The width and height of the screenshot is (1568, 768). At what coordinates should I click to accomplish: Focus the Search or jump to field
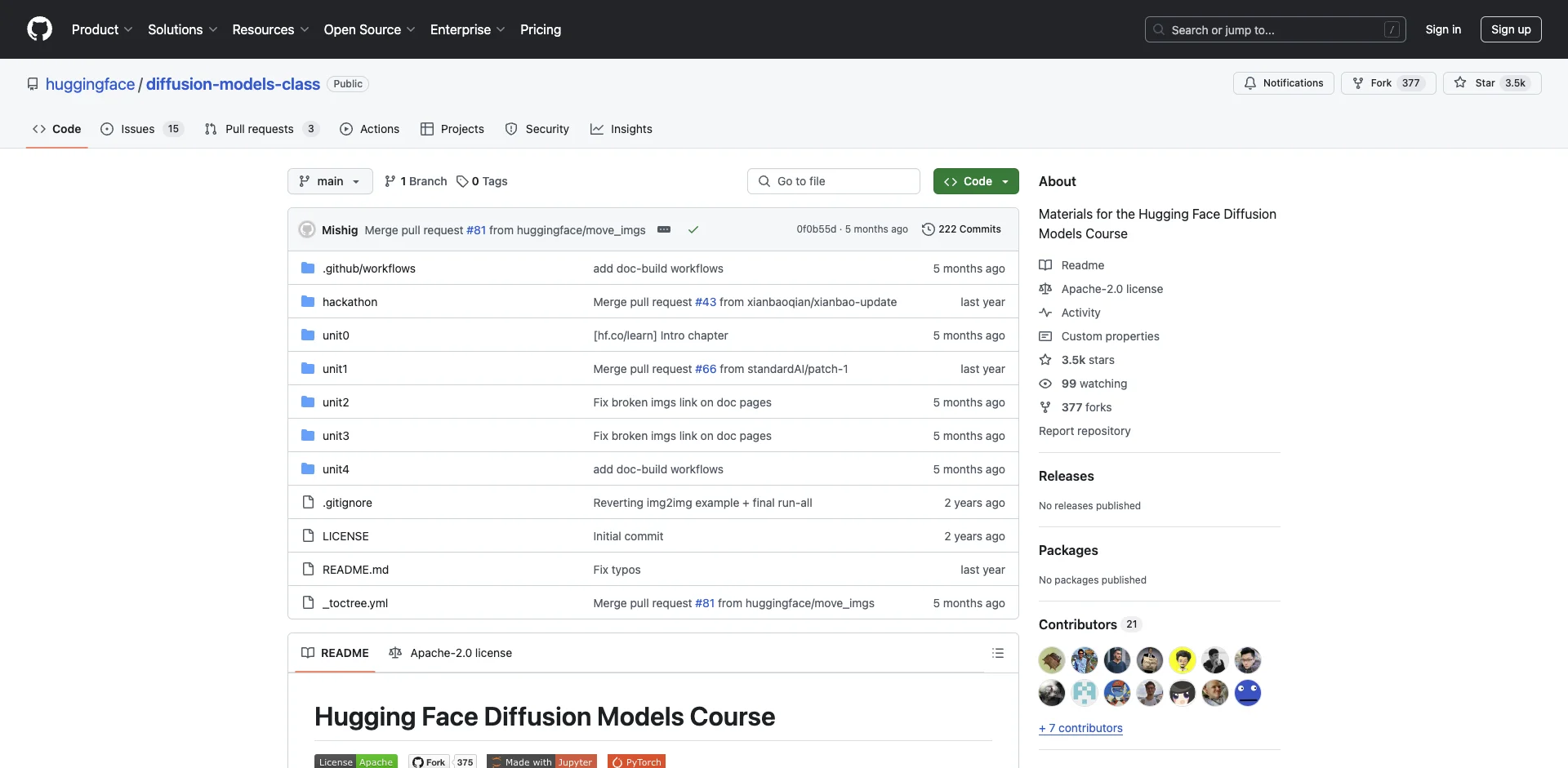click(x=1275, y=29)
